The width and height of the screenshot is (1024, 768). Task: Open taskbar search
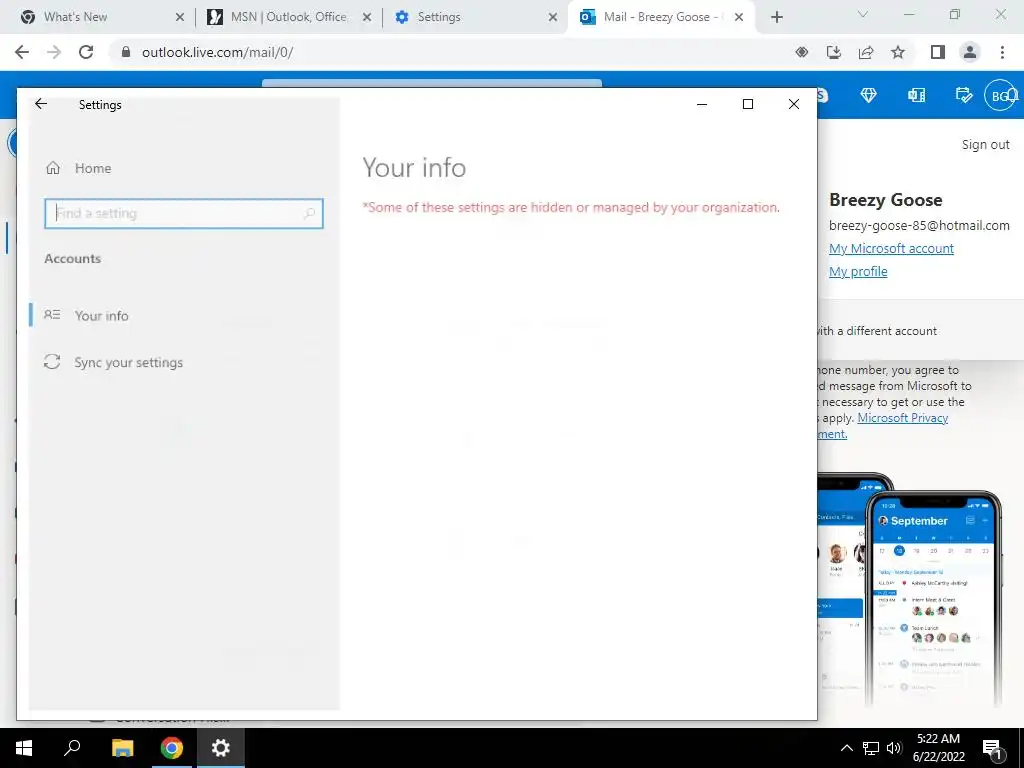point(72,748)
